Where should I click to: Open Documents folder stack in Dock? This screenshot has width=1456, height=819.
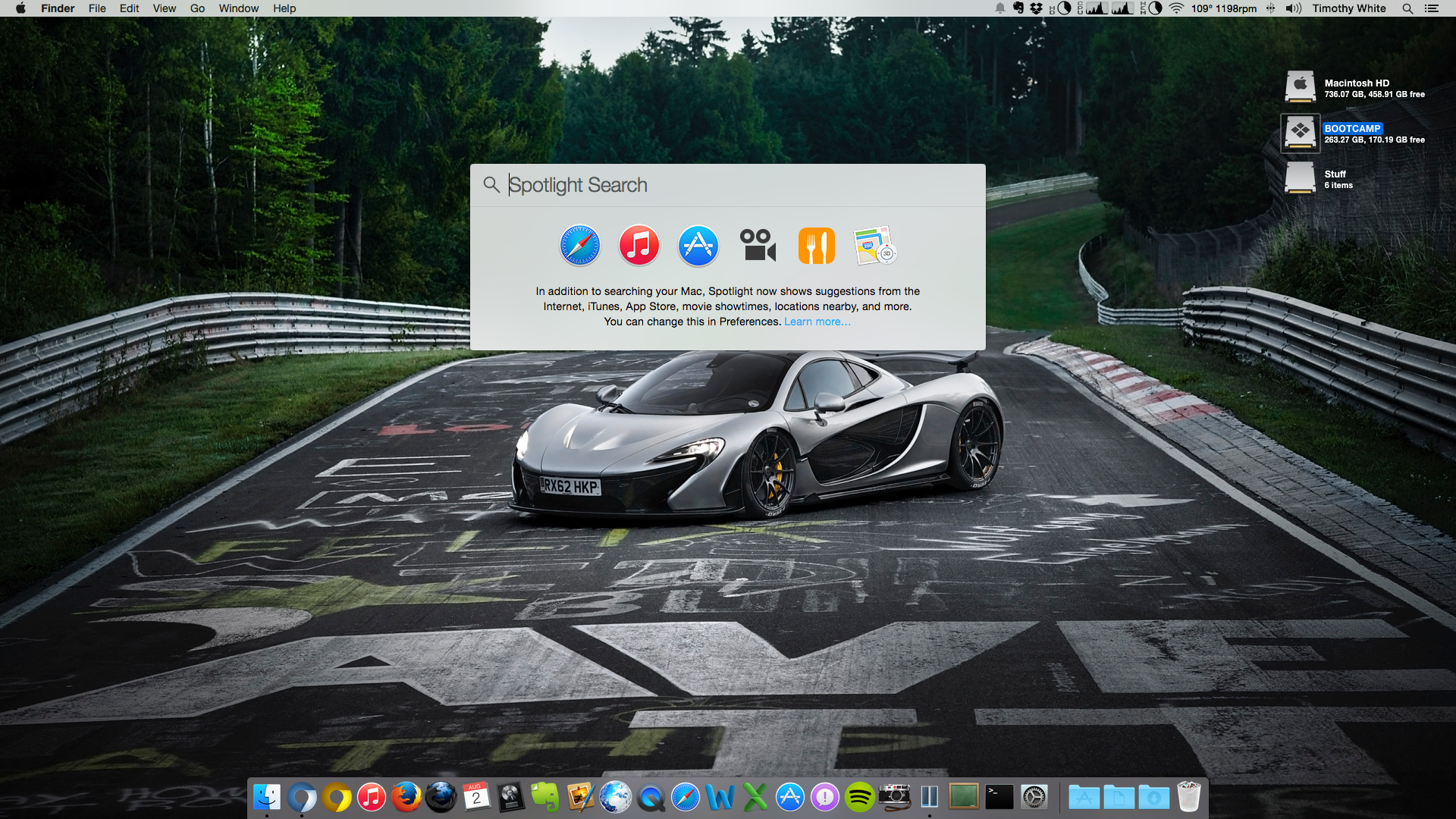pos(1119,797)
